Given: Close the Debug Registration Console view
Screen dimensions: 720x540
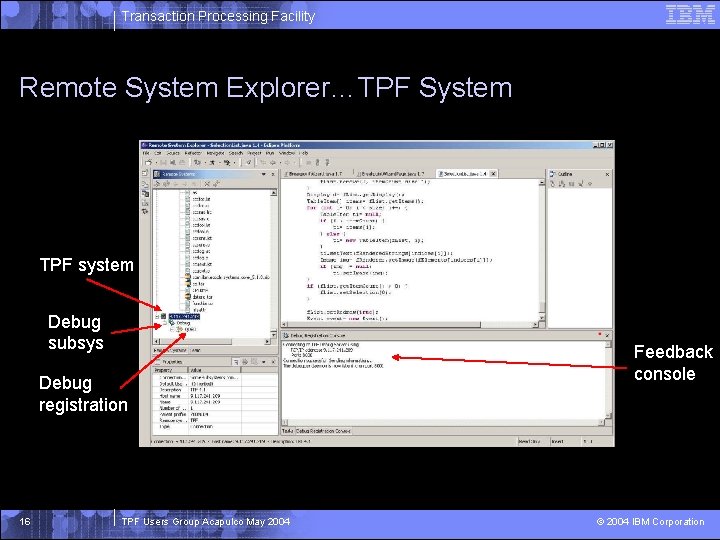Looking at the screenshot, I should click(x=607, y=336).
